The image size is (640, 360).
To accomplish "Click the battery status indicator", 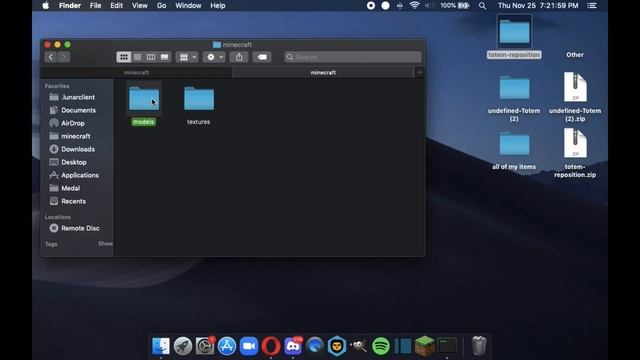I will click(455, 6).
